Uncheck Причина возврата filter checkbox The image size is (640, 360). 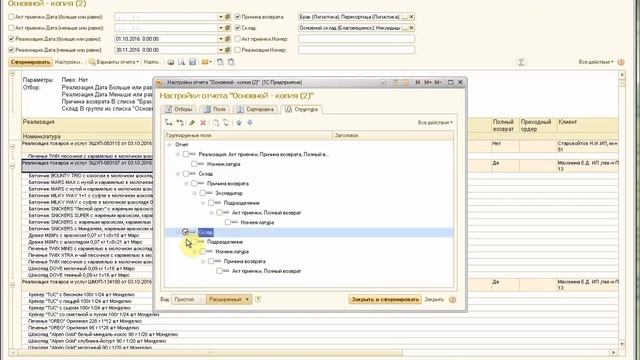tap(238, 17)
